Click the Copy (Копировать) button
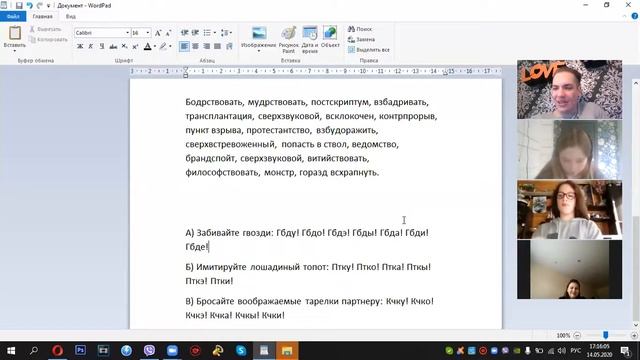 (x=48, y=40)
